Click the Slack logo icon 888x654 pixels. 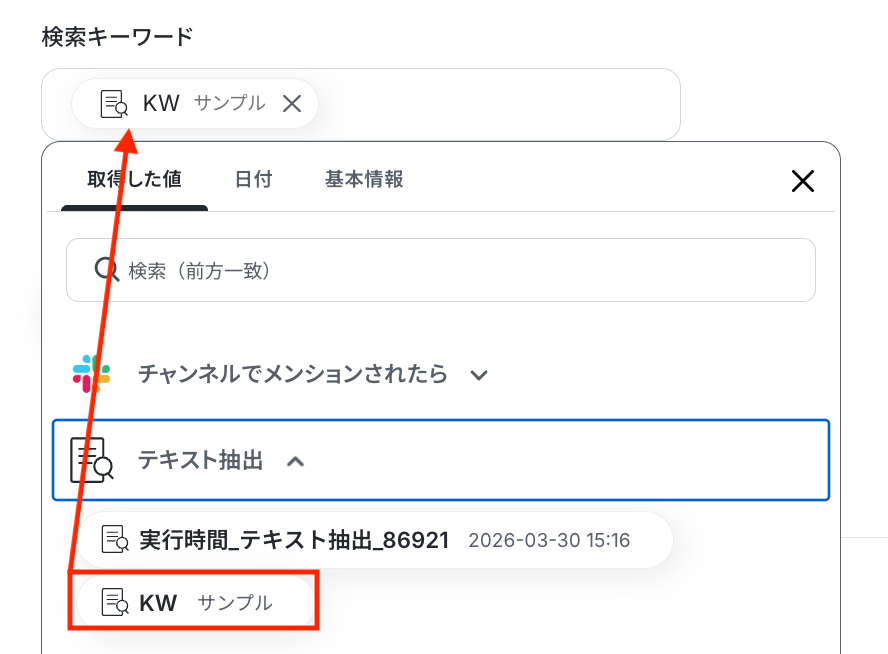coord(92,374)
